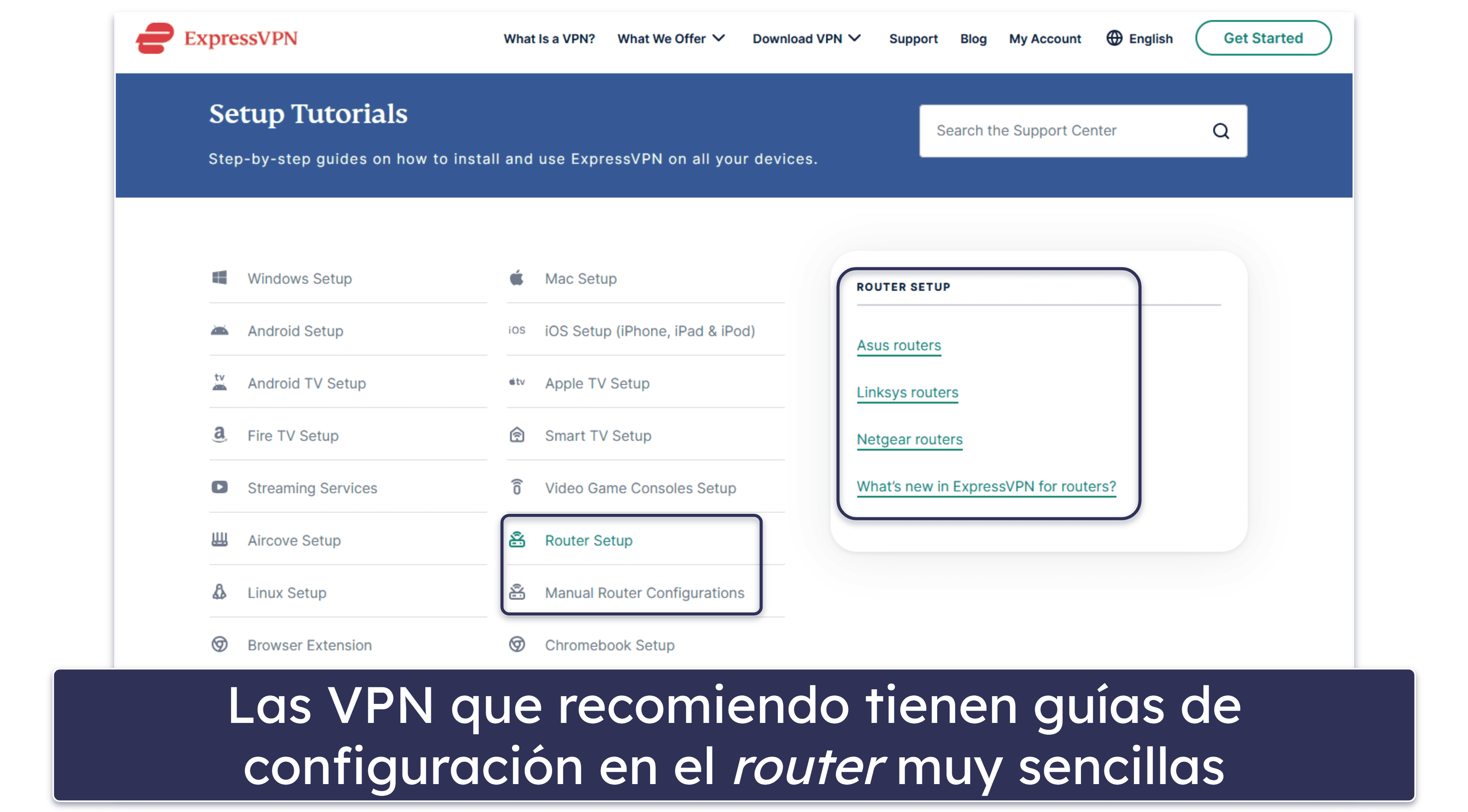Open the Asus routers setup link

(897, 344)
